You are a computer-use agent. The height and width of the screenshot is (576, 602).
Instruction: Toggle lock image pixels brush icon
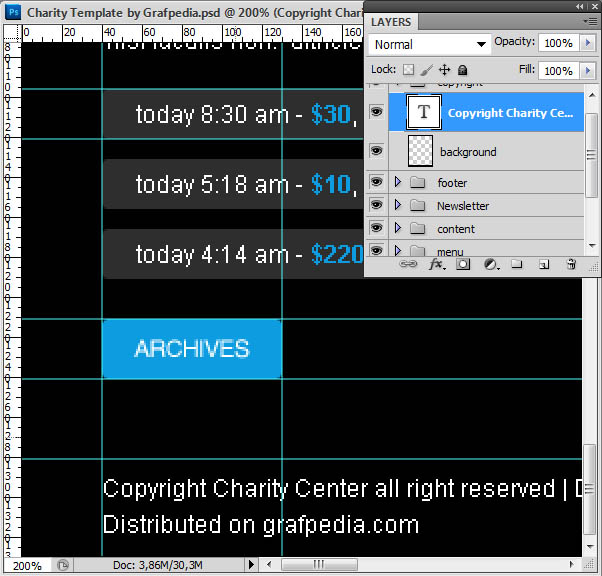click(426, 70)
